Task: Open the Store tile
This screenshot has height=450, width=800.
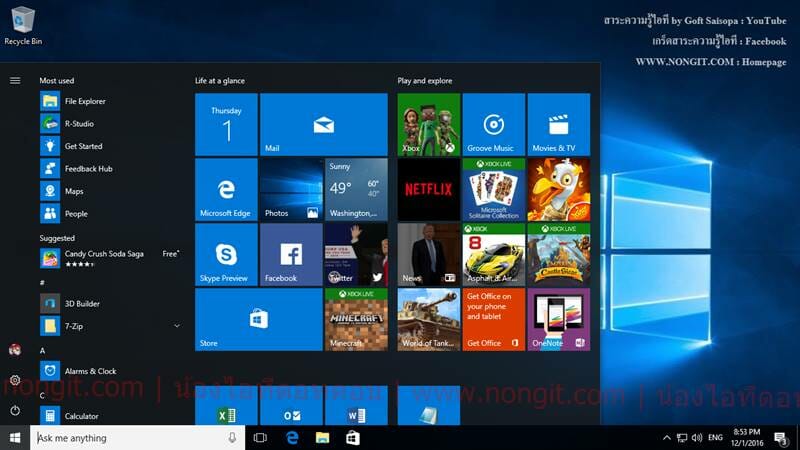Action: [x=259, y=319]
